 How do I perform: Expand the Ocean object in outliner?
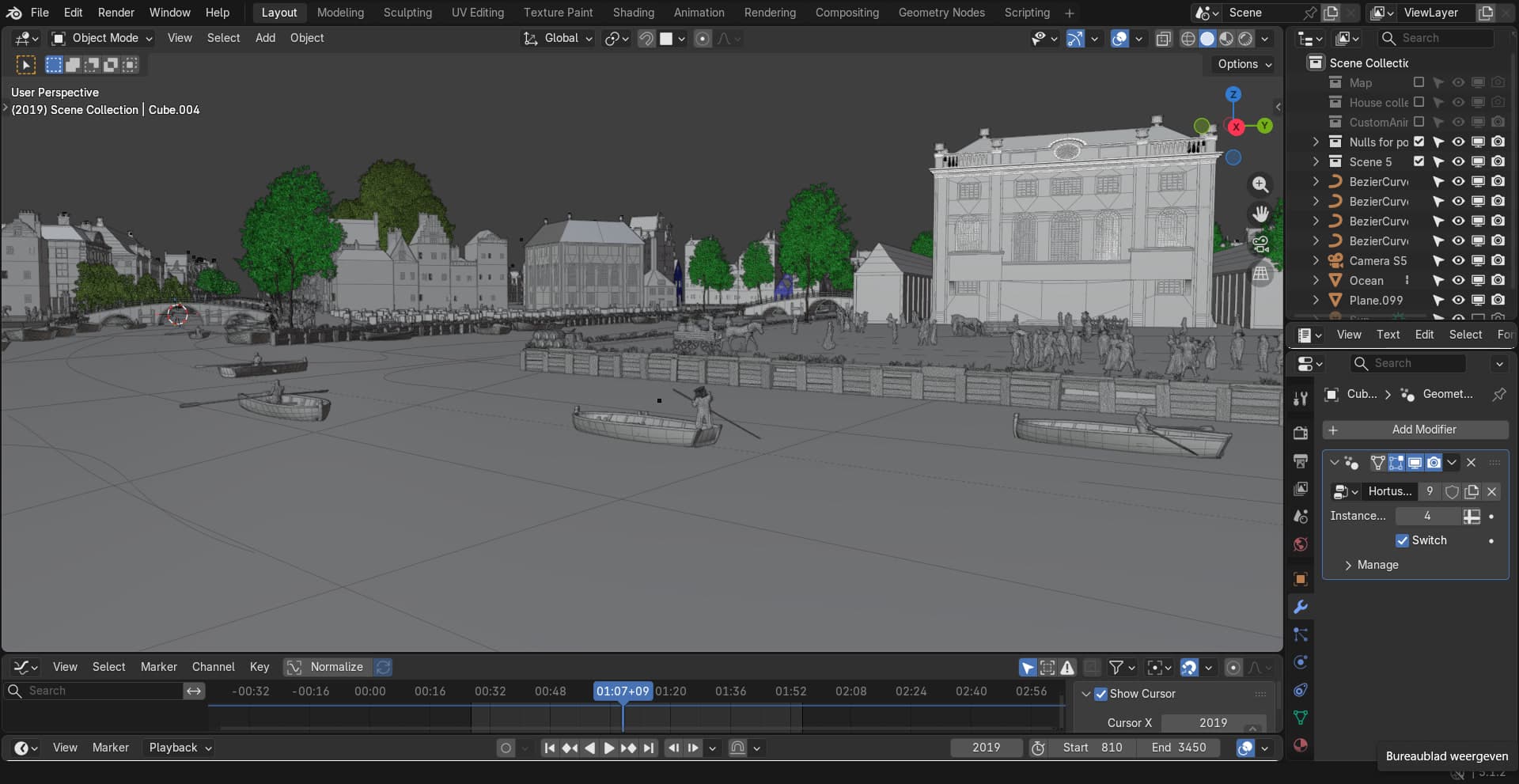(1316, 280)
